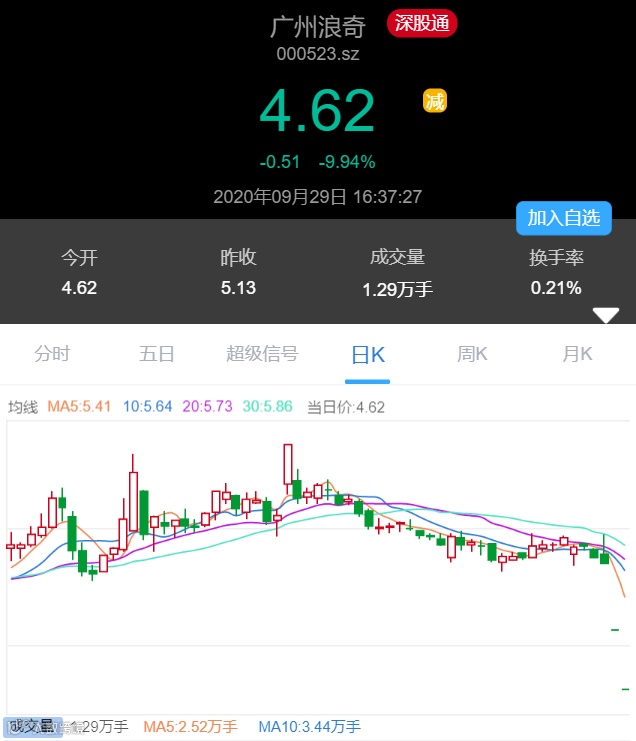The width and height of the screenshot is (636, 741).
Task: Open 超级信号 tab
Action: [x=262, y=353]
